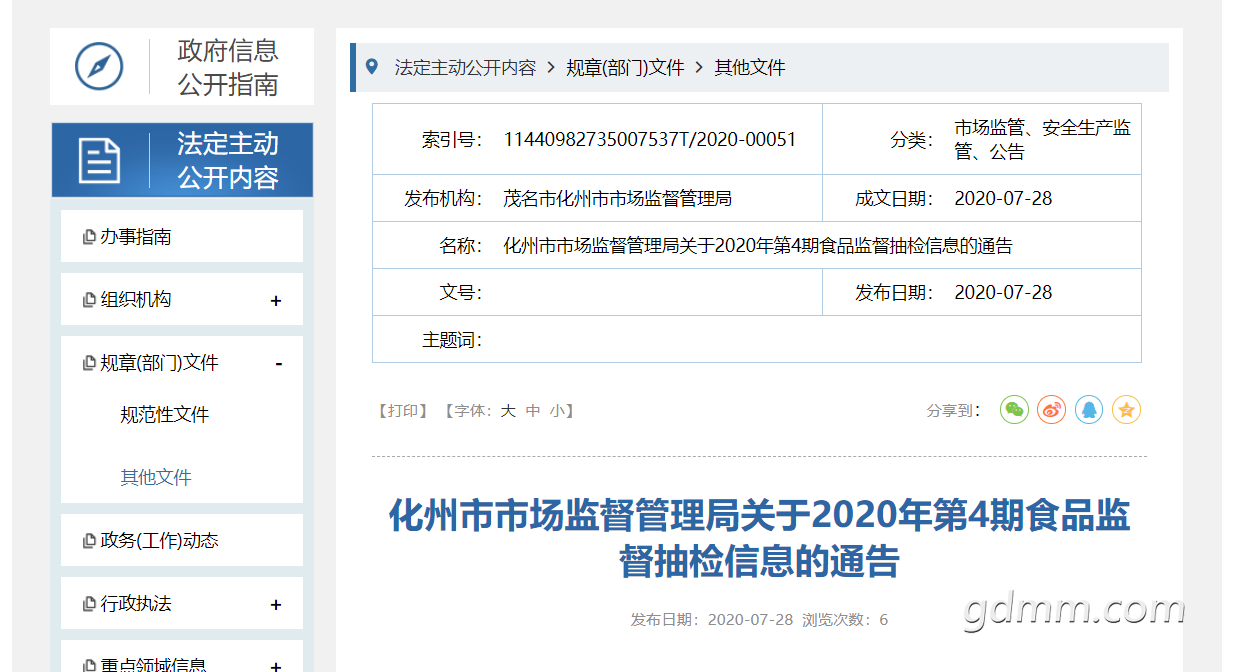Click the small icon beside 办事指南

[x=89, y=238]
